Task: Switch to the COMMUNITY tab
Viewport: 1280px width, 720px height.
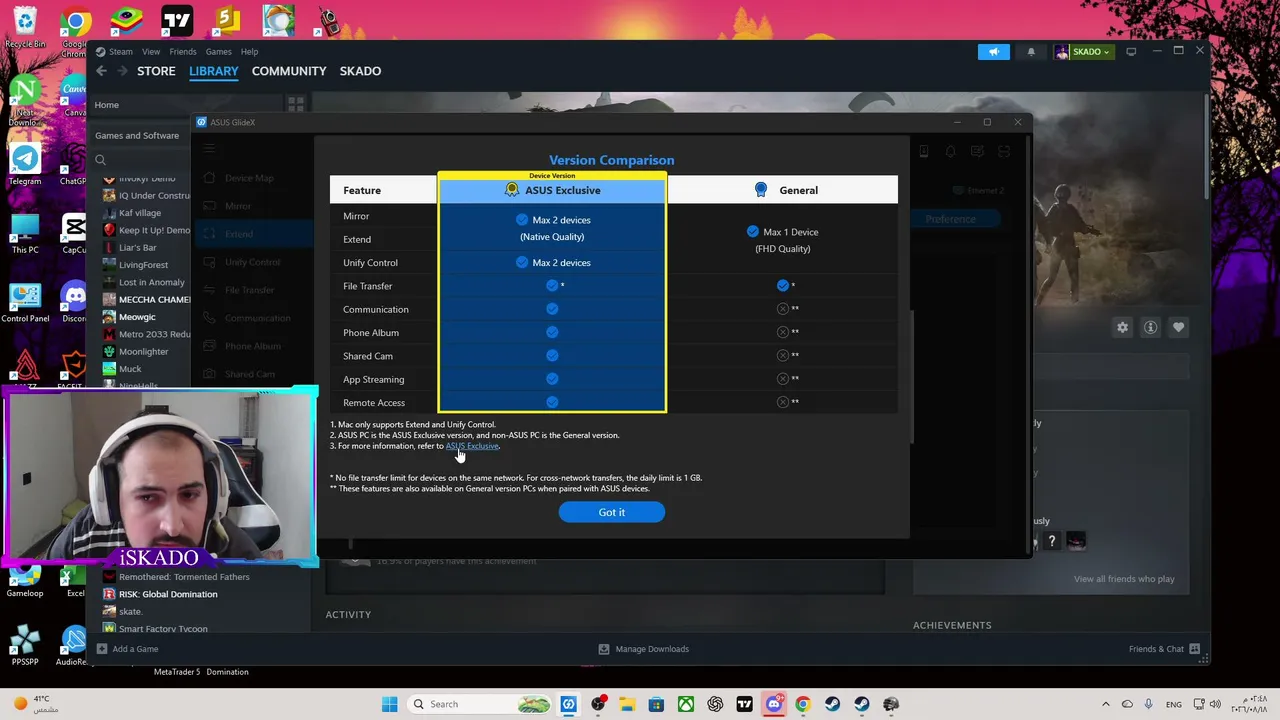Action: 289,71
